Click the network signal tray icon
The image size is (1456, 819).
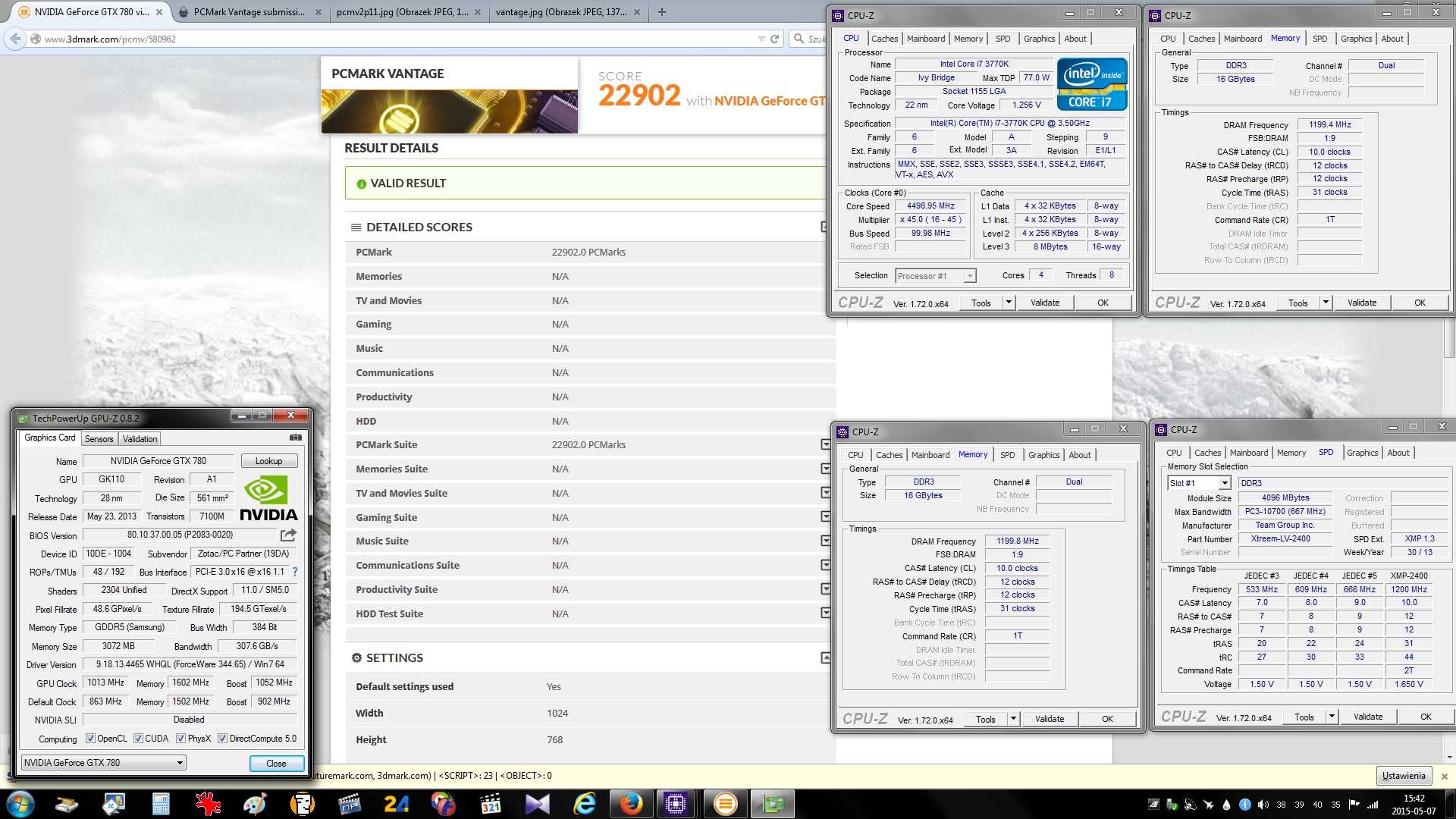(1373, 805)
